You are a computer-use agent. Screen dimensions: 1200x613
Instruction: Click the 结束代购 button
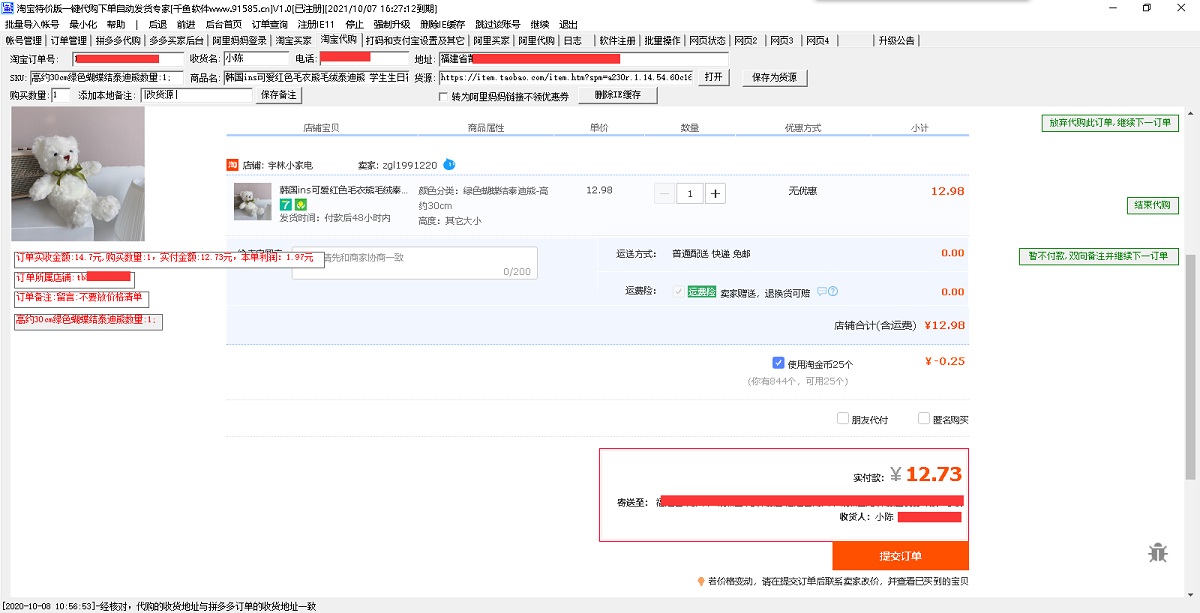1152,205
